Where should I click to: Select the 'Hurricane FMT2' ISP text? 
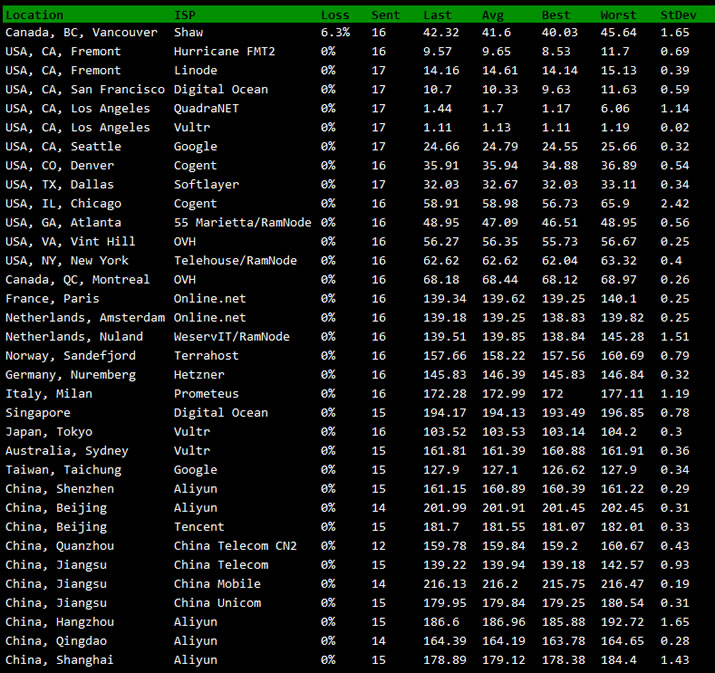pyautogui.click(x=224, y=52)
